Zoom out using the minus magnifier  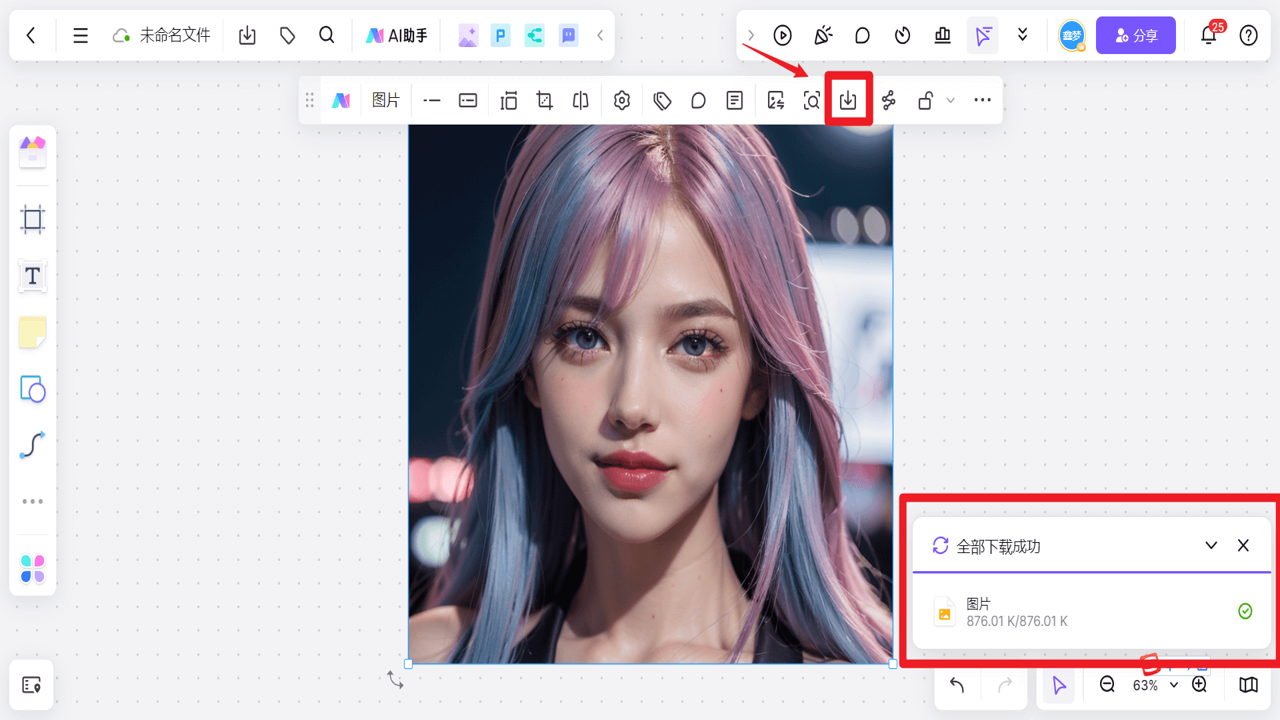(x=1107, y=685)
